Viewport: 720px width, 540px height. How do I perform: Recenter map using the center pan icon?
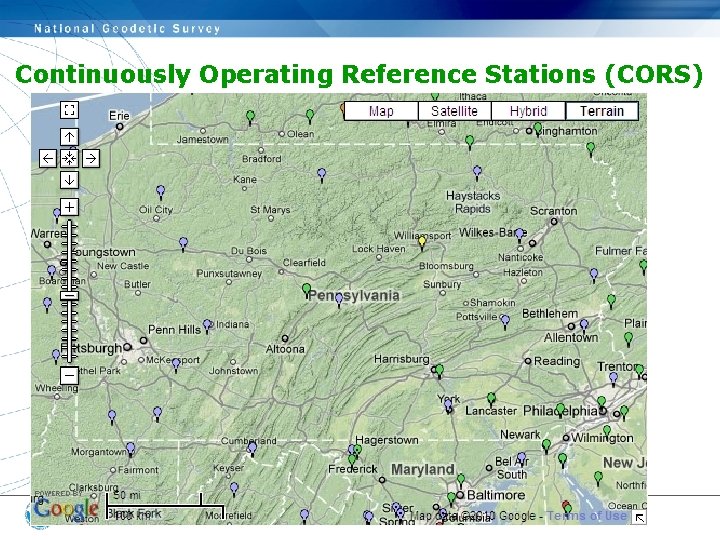pos(69,158)
